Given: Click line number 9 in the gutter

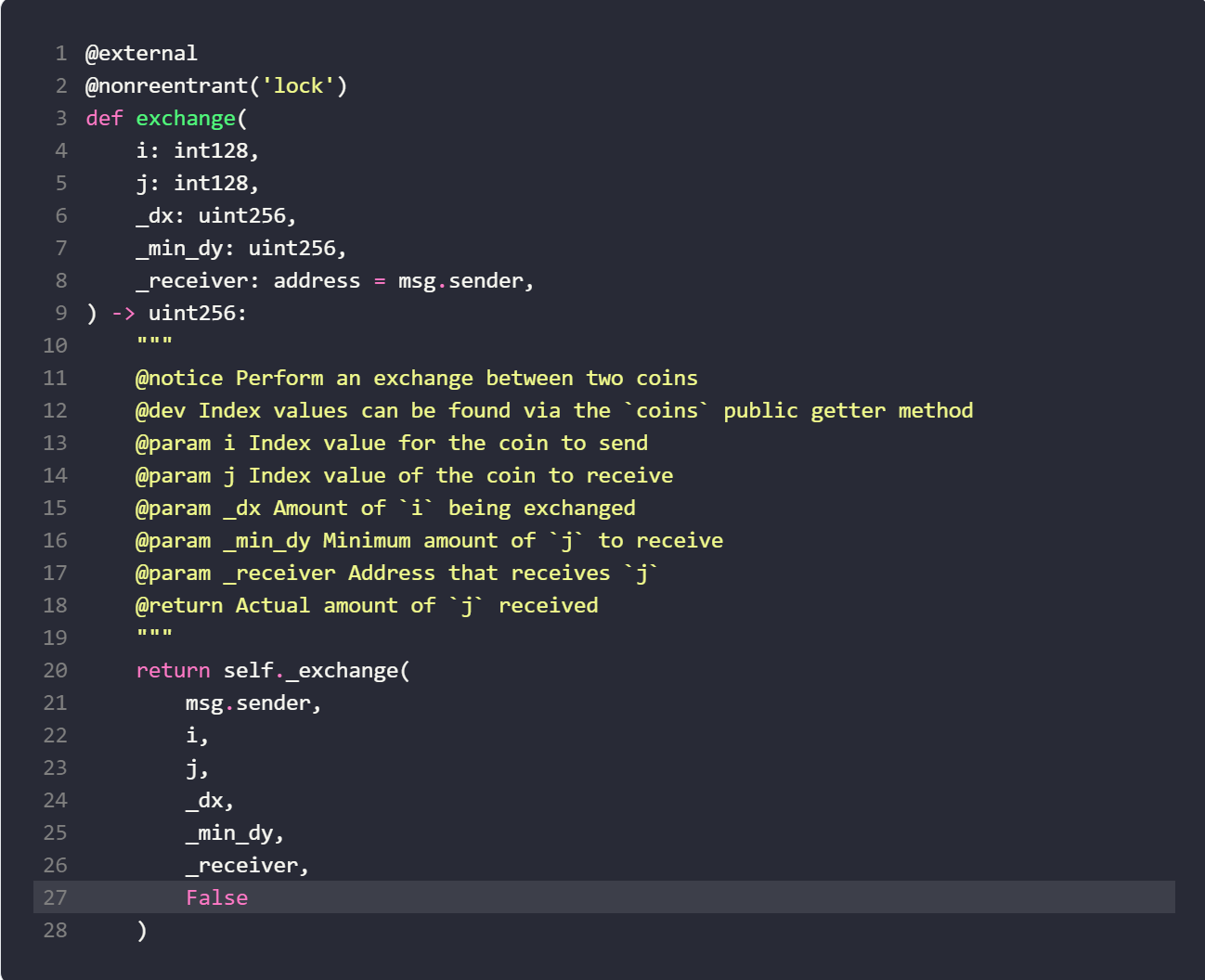Looking at the screenshot, I should click(61, 313).
